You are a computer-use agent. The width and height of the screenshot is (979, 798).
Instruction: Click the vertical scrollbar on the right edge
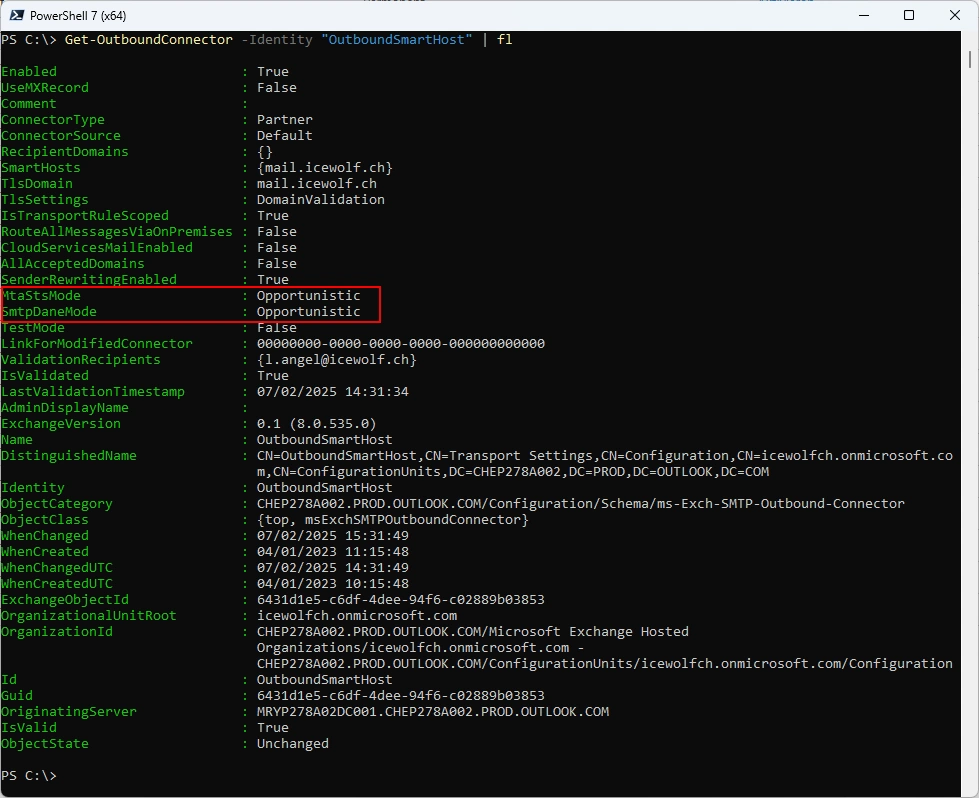point(972,400)
